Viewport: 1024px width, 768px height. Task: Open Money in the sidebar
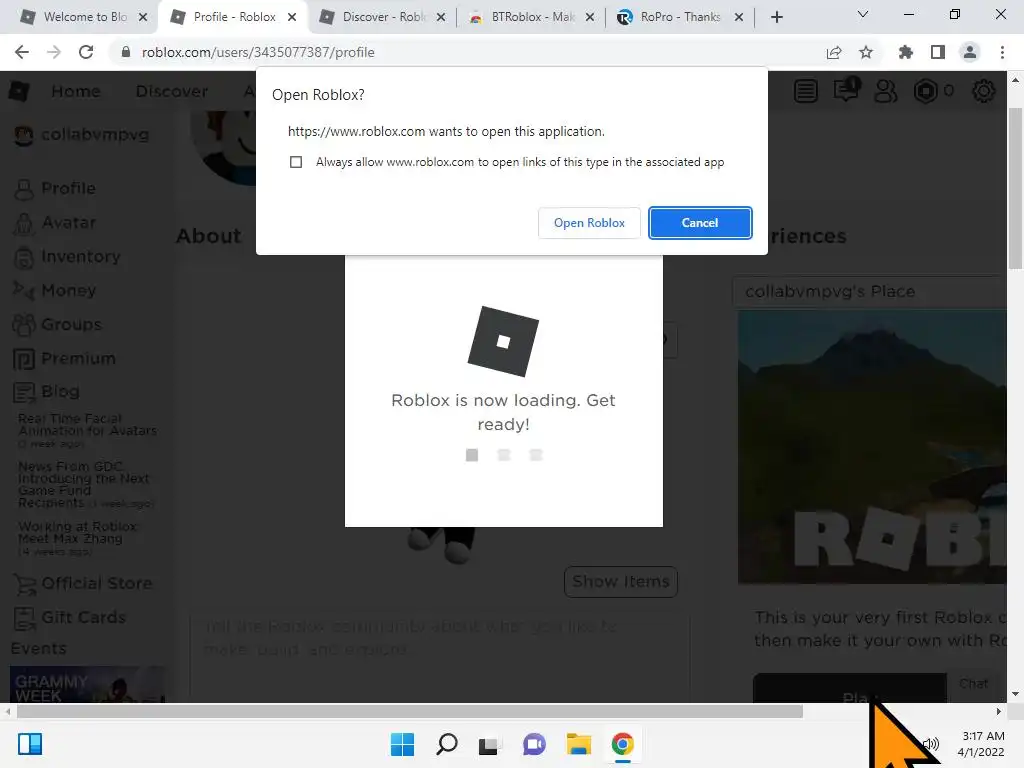(x=55, y=291)
